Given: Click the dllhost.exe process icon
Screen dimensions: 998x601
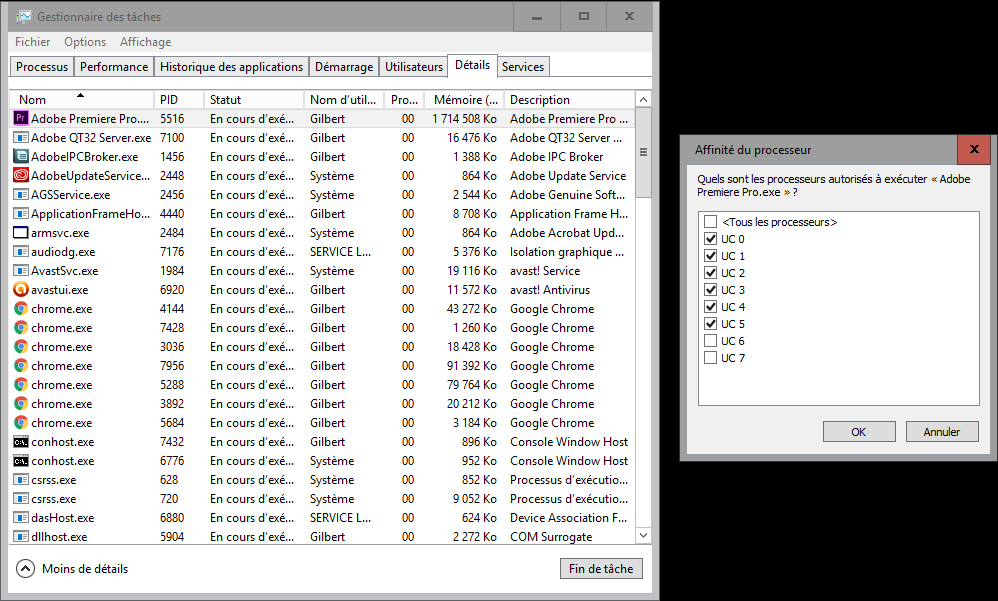Looking at the screenshot, I should [21, 537].
